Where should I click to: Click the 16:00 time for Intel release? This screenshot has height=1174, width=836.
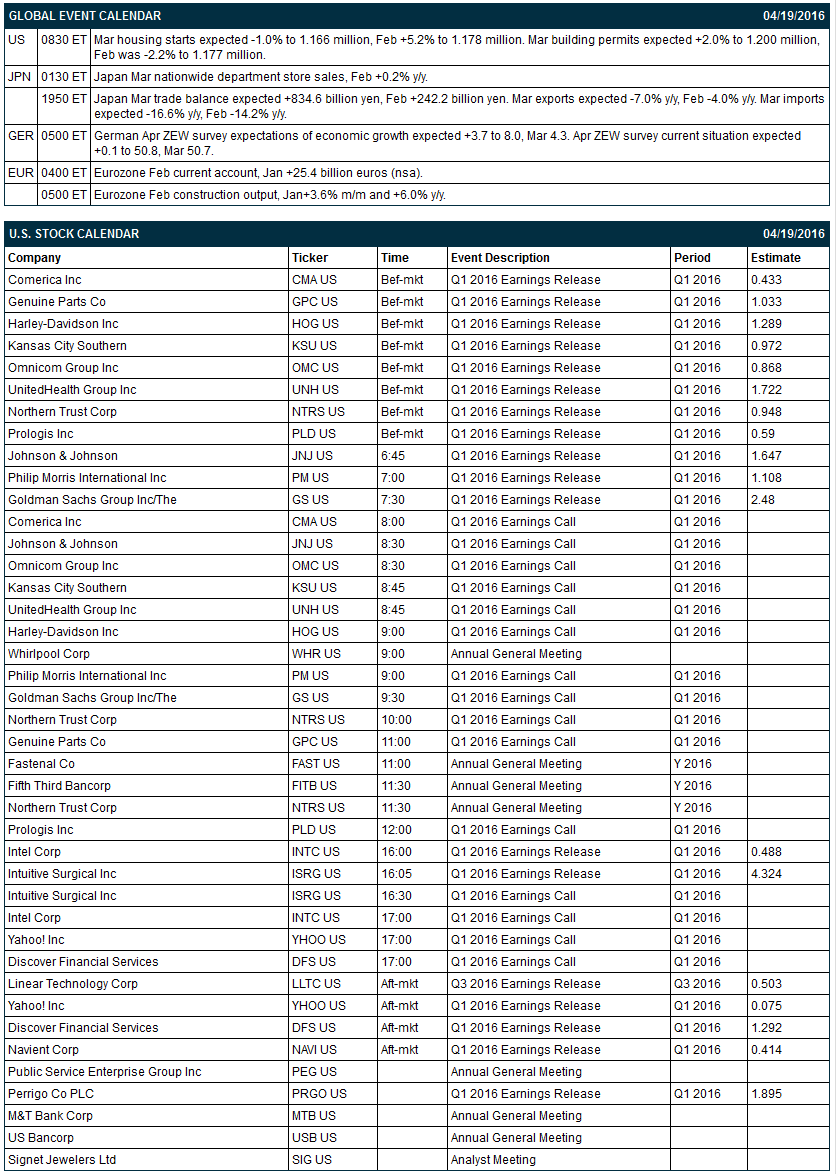tap(396, 851)
